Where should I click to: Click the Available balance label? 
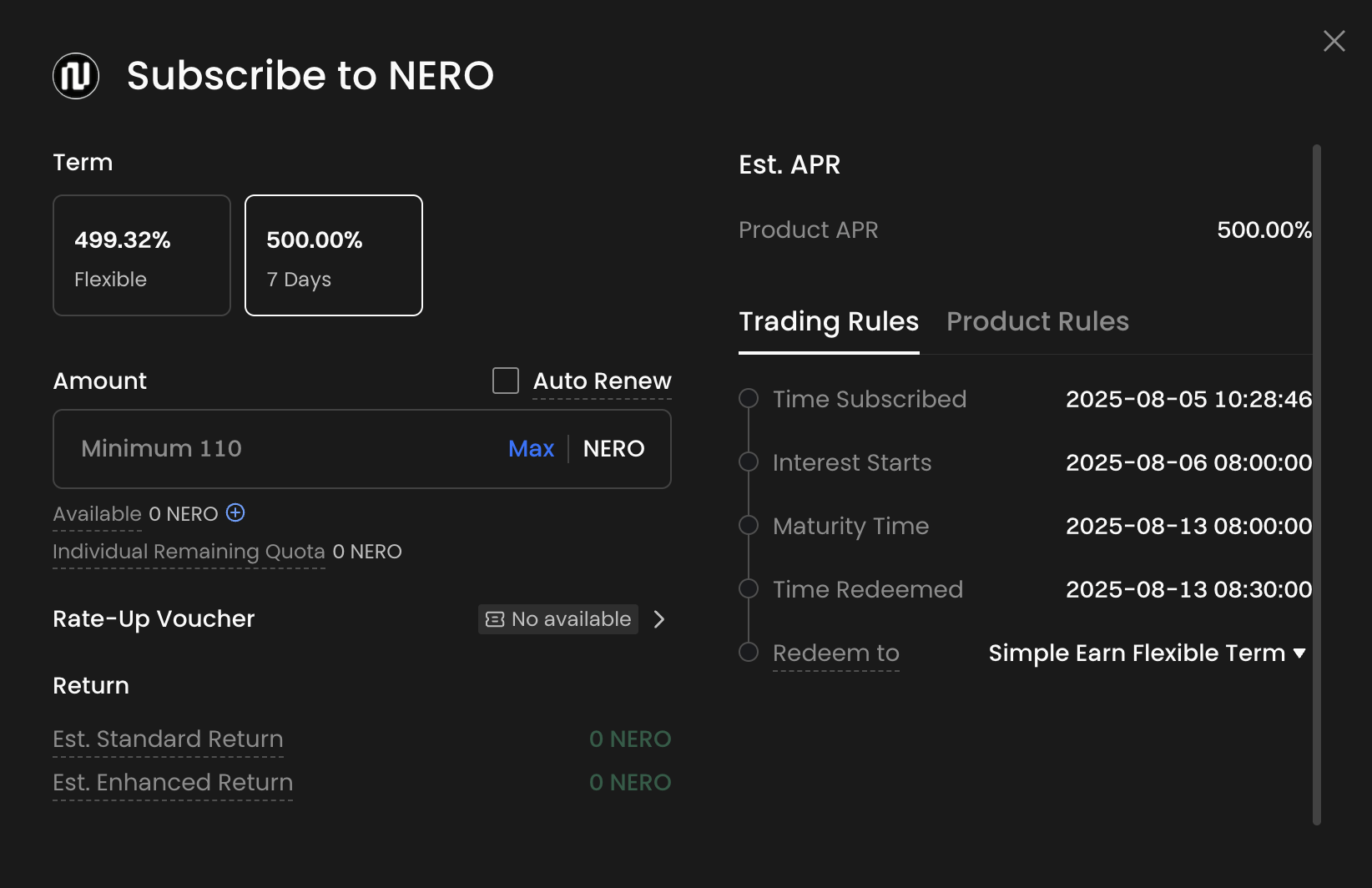pos(97,513)
